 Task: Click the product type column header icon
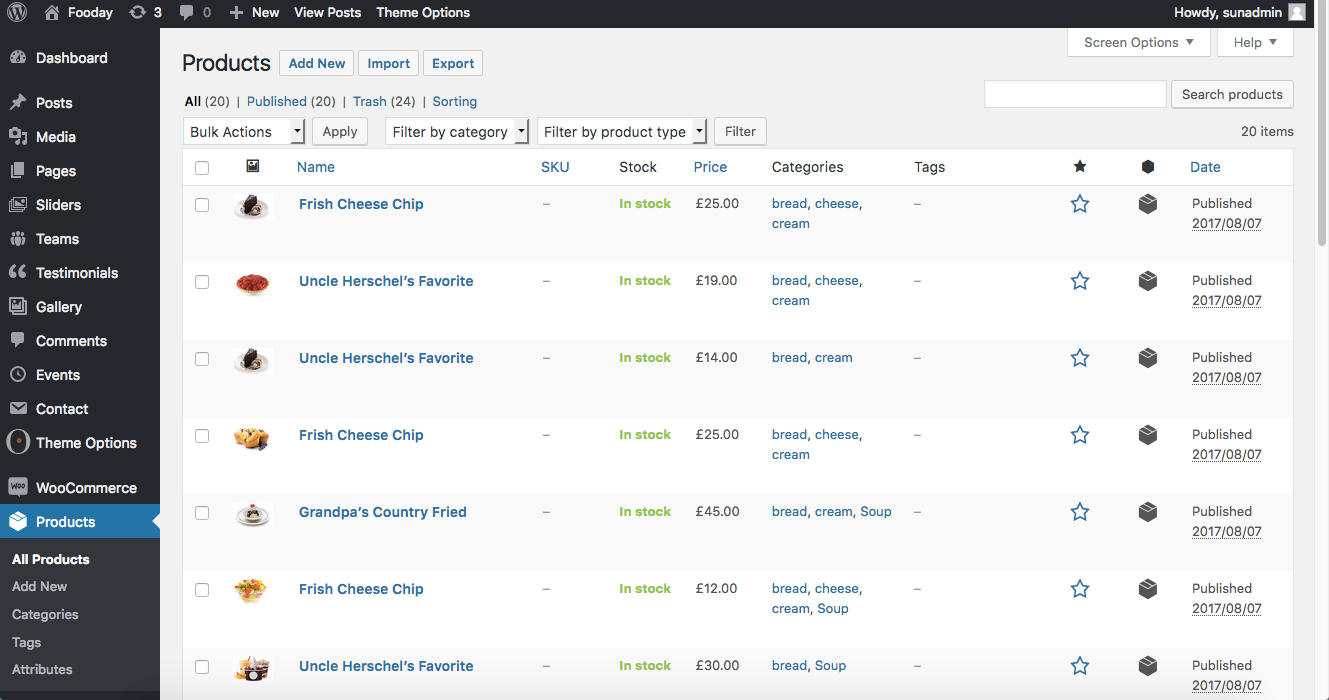coord(1148,167)
